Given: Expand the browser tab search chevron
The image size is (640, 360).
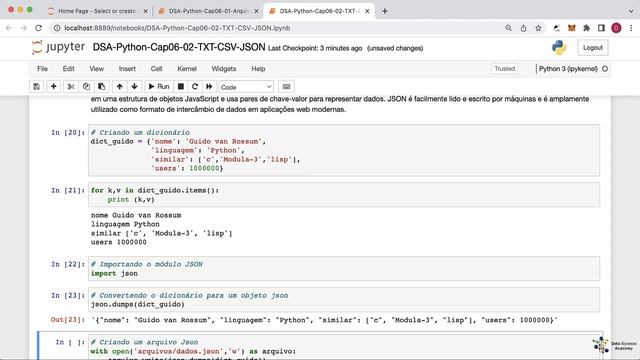Looking at the screenshot, I should [631, 11].
